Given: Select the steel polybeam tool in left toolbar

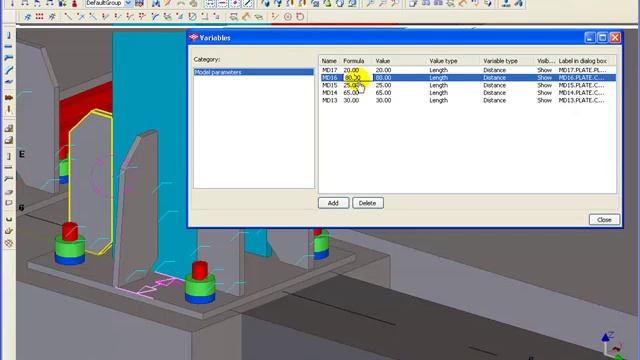Looking at the screenshot, I should point(9,58).
